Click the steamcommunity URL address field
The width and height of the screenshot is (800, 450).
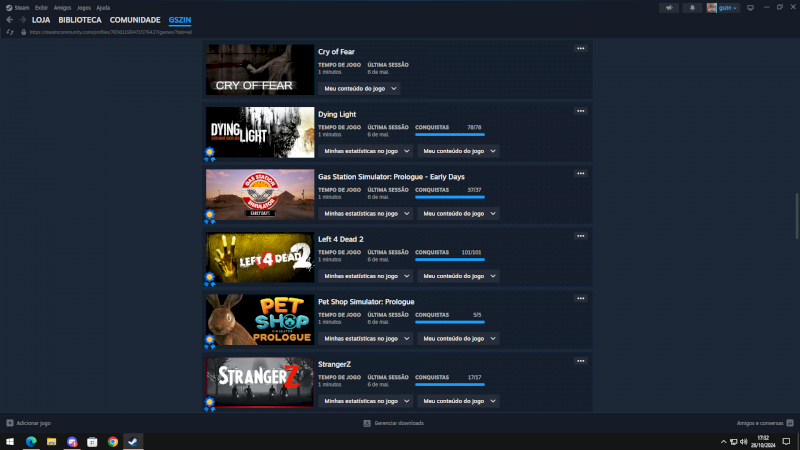[x=111, y=32]
